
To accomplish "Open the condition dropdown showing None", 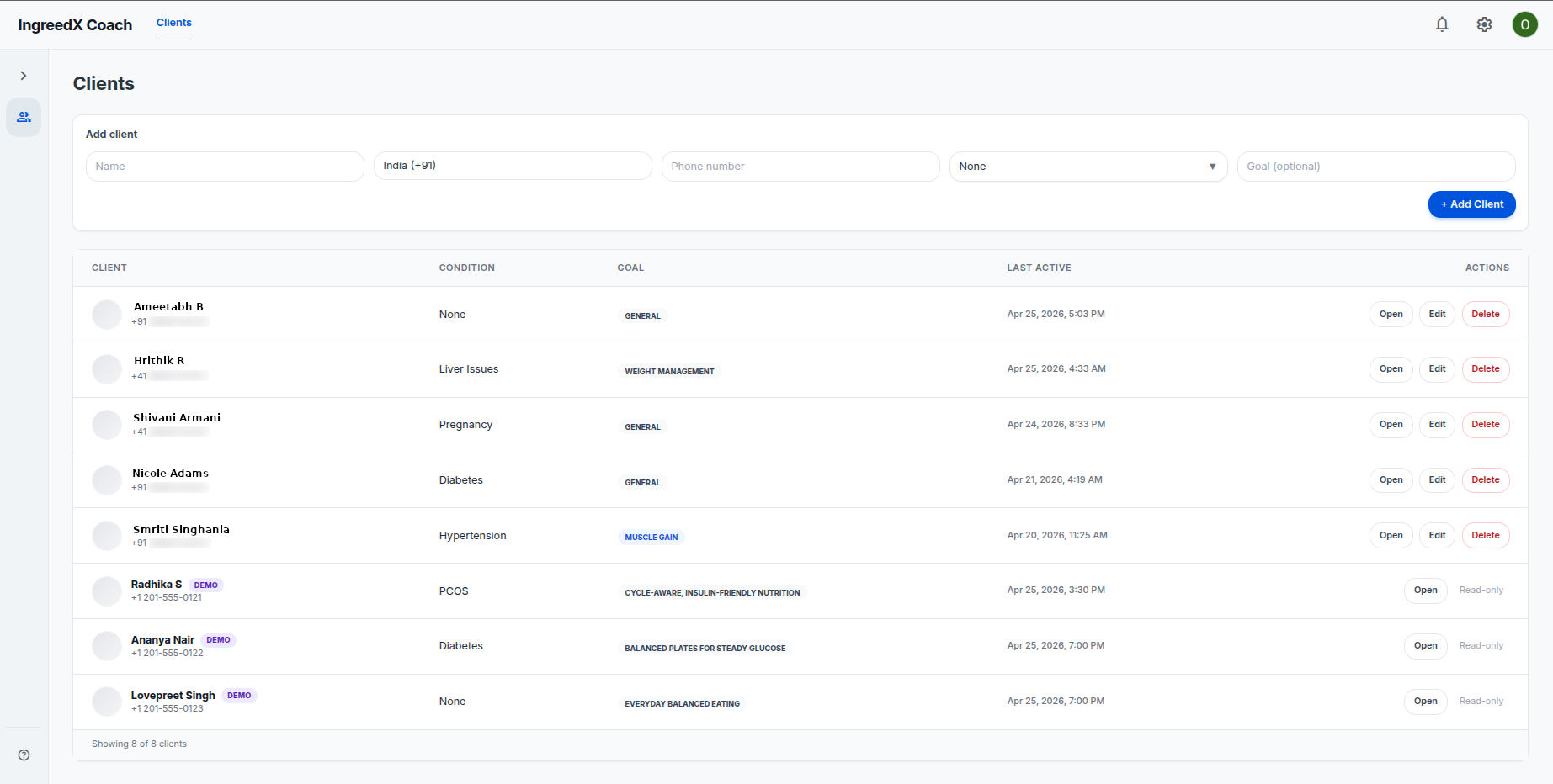I will (1088, 167).
